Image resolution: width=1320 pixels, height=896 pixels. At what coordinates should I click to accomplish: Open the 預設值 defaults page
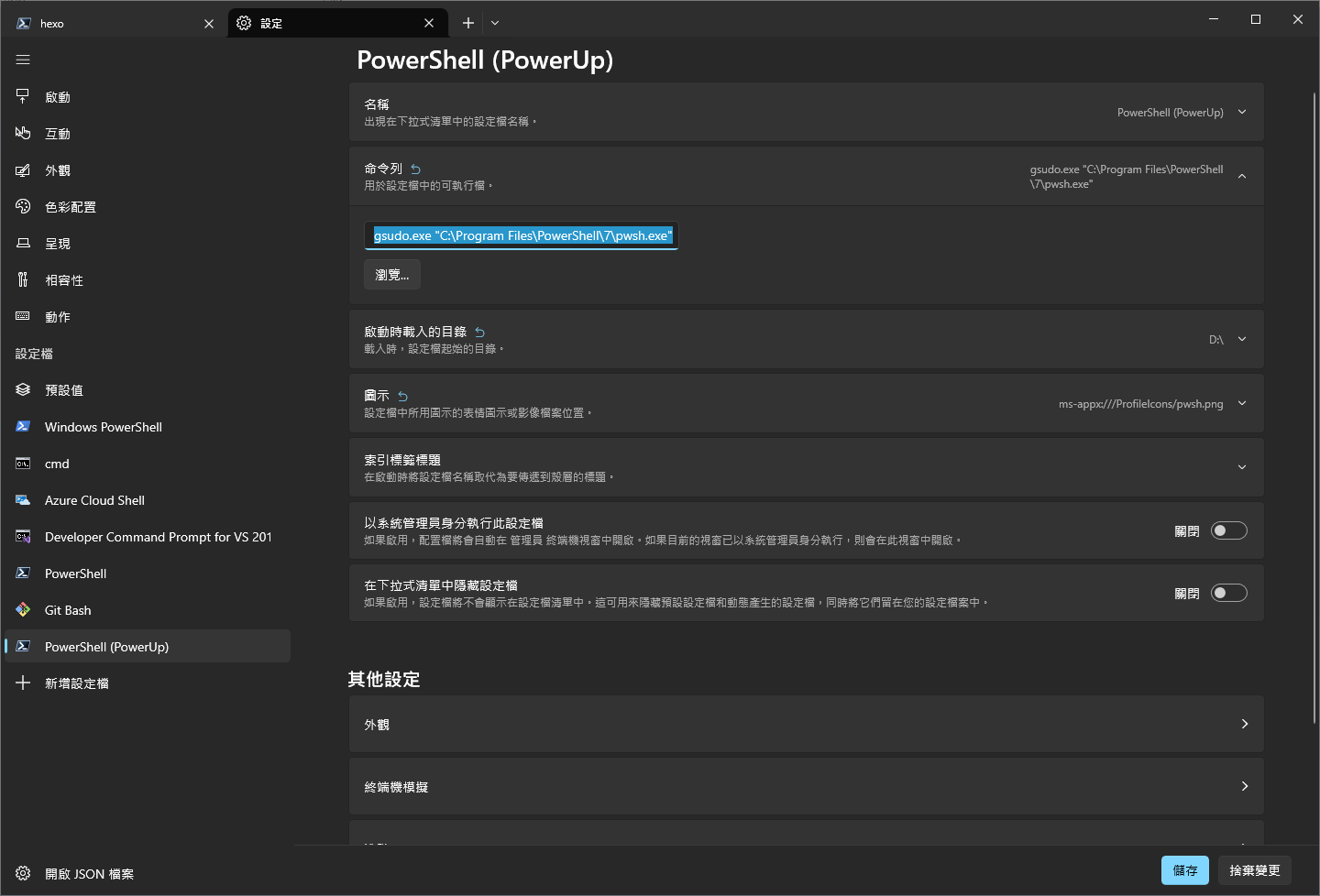(148, 389)
